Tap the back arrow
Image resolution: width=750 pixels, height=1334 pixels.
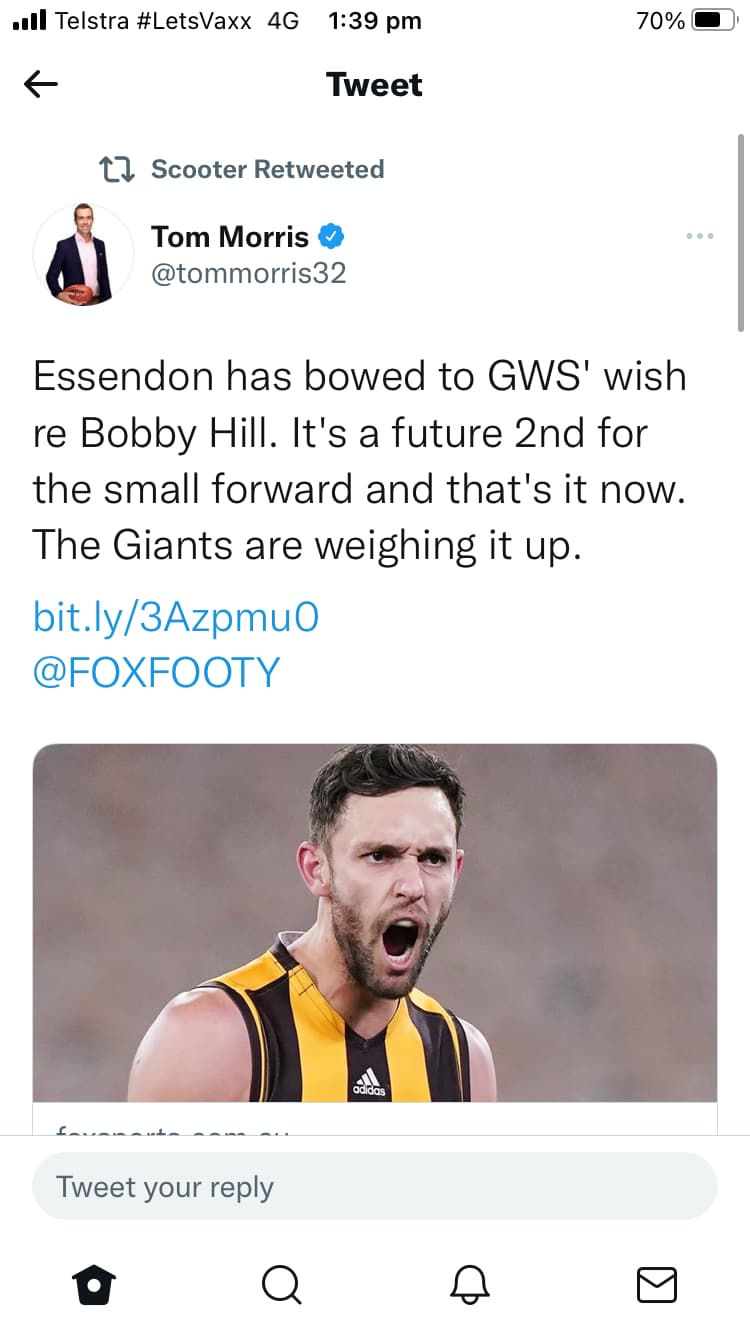(41, 85)
